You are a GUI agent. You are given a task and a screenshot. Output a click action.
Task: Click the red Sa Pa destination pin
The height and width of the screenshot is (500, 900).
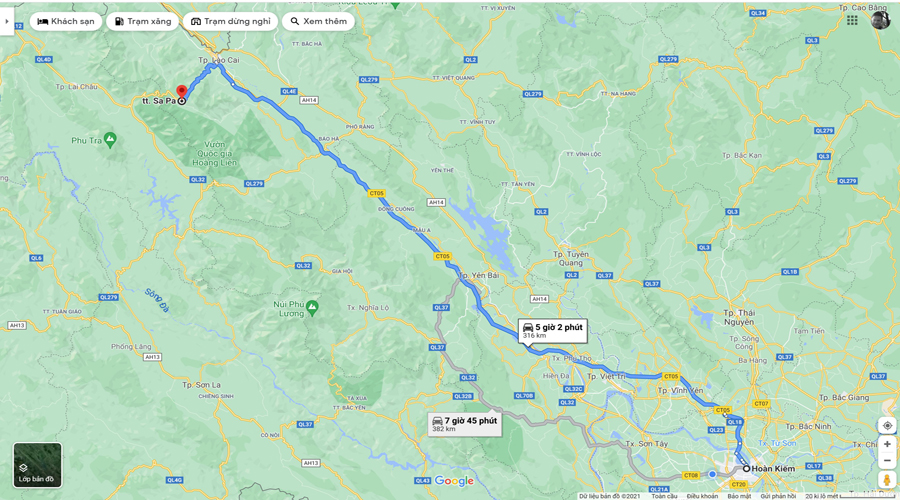tap(181, 92)
